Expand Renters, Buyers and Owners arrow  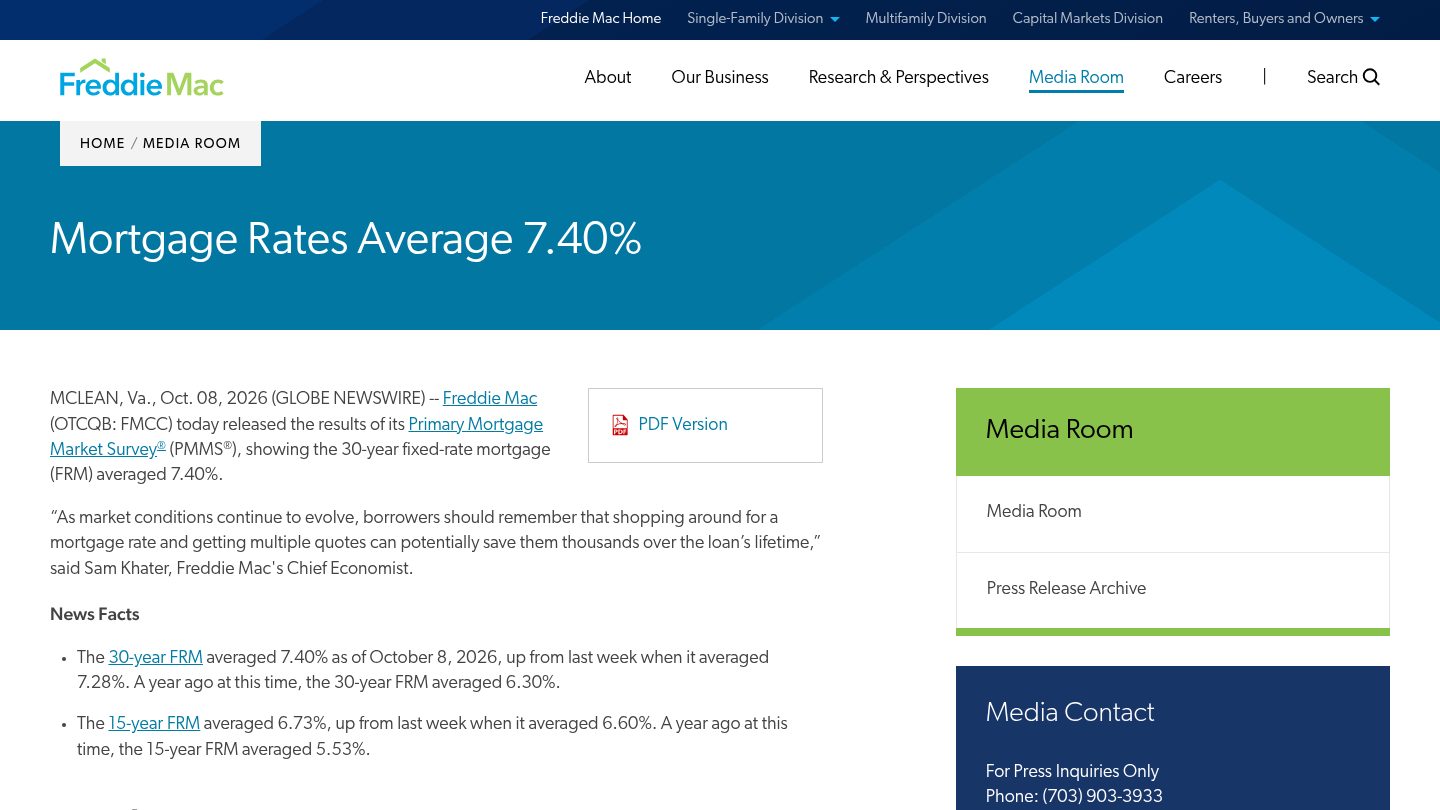click(1375, 19)
